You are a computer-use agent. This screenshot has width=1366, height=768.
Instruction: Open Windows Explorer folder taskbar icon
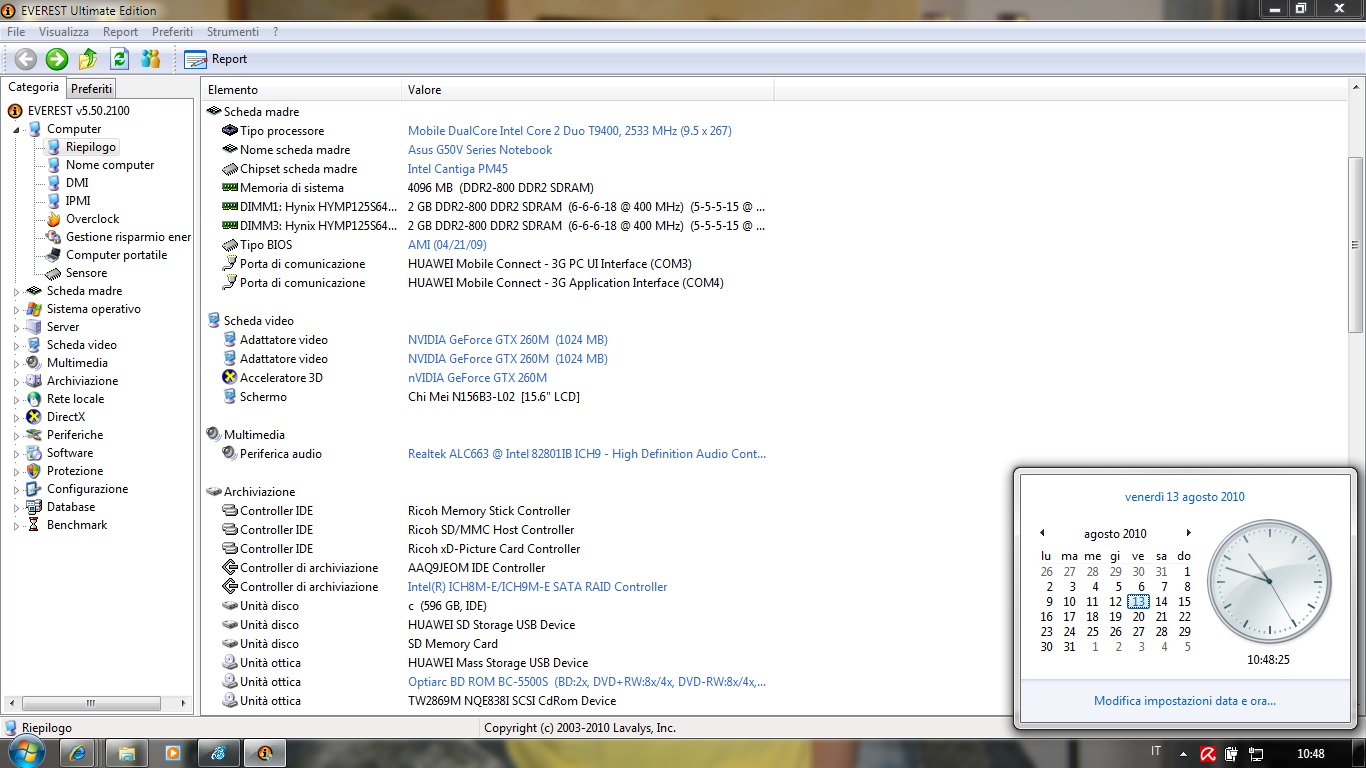point(127,753)
